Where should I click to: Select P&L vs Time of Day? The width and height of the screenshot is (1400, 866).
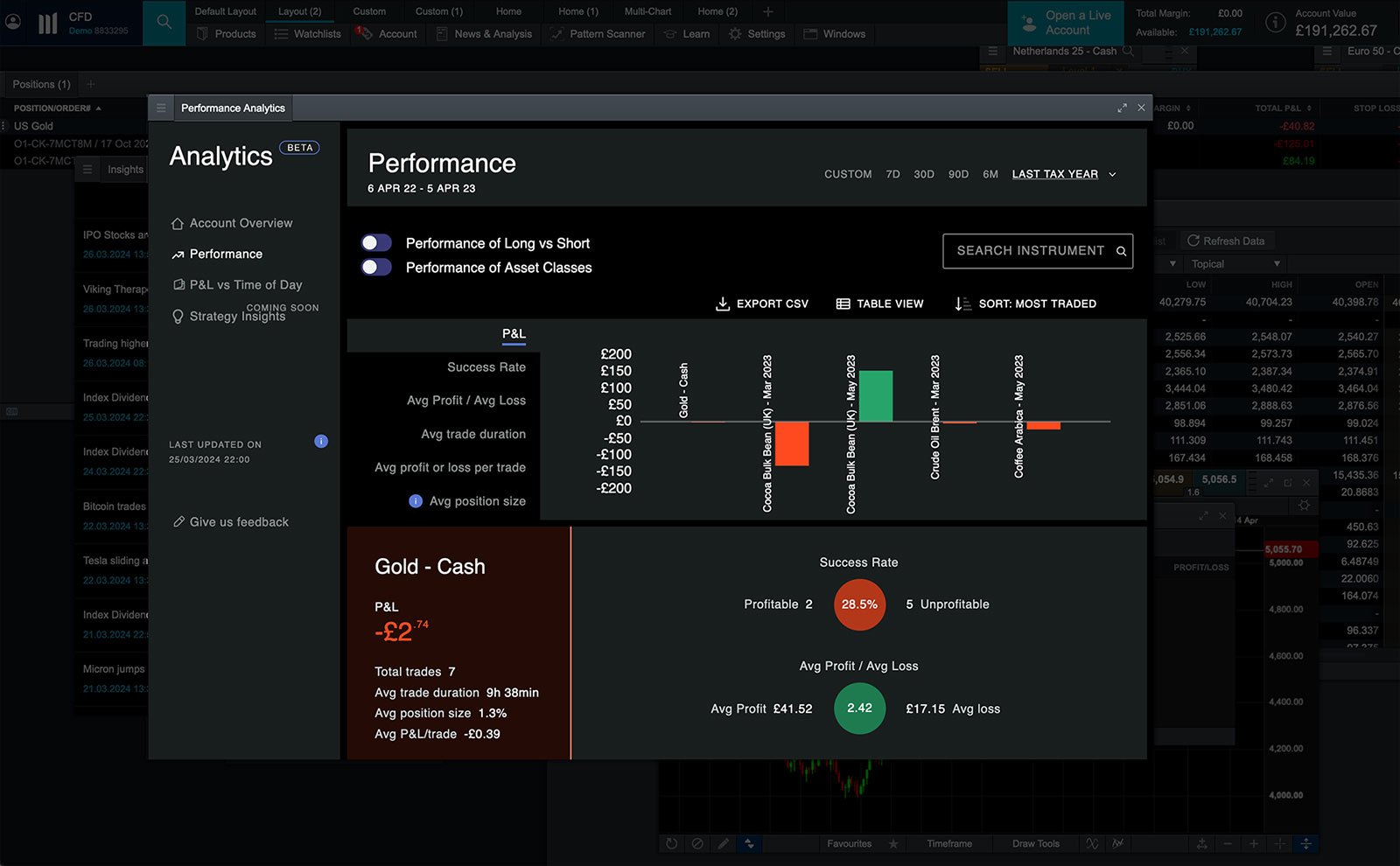click(x=245, y=285)
